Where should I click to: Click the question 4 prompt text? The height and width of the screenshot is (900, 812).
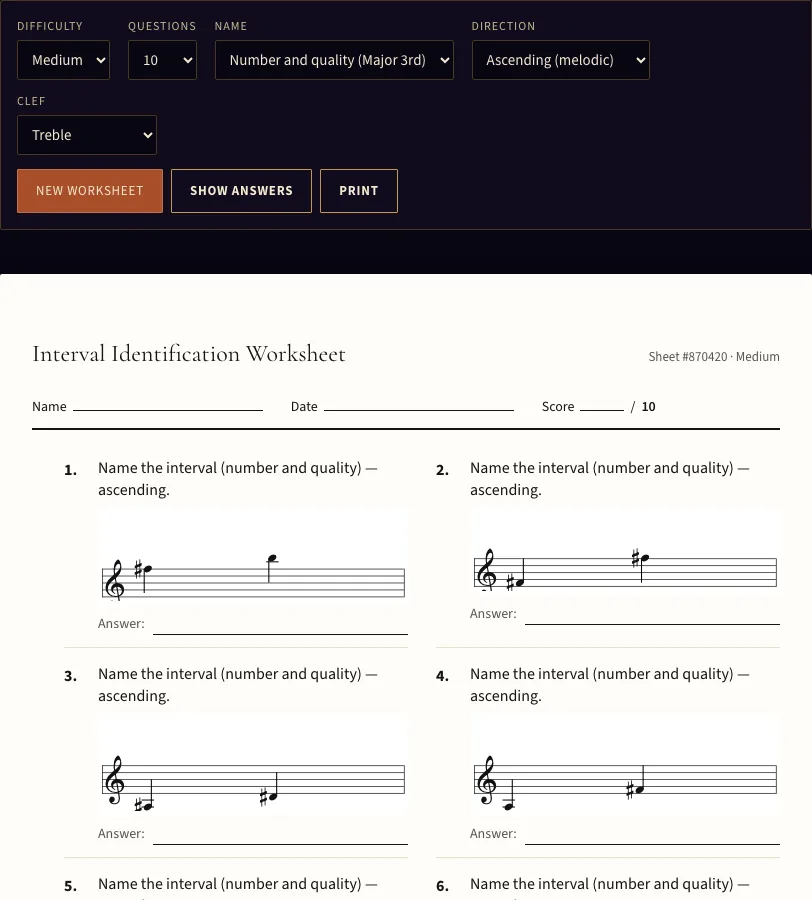609,685
